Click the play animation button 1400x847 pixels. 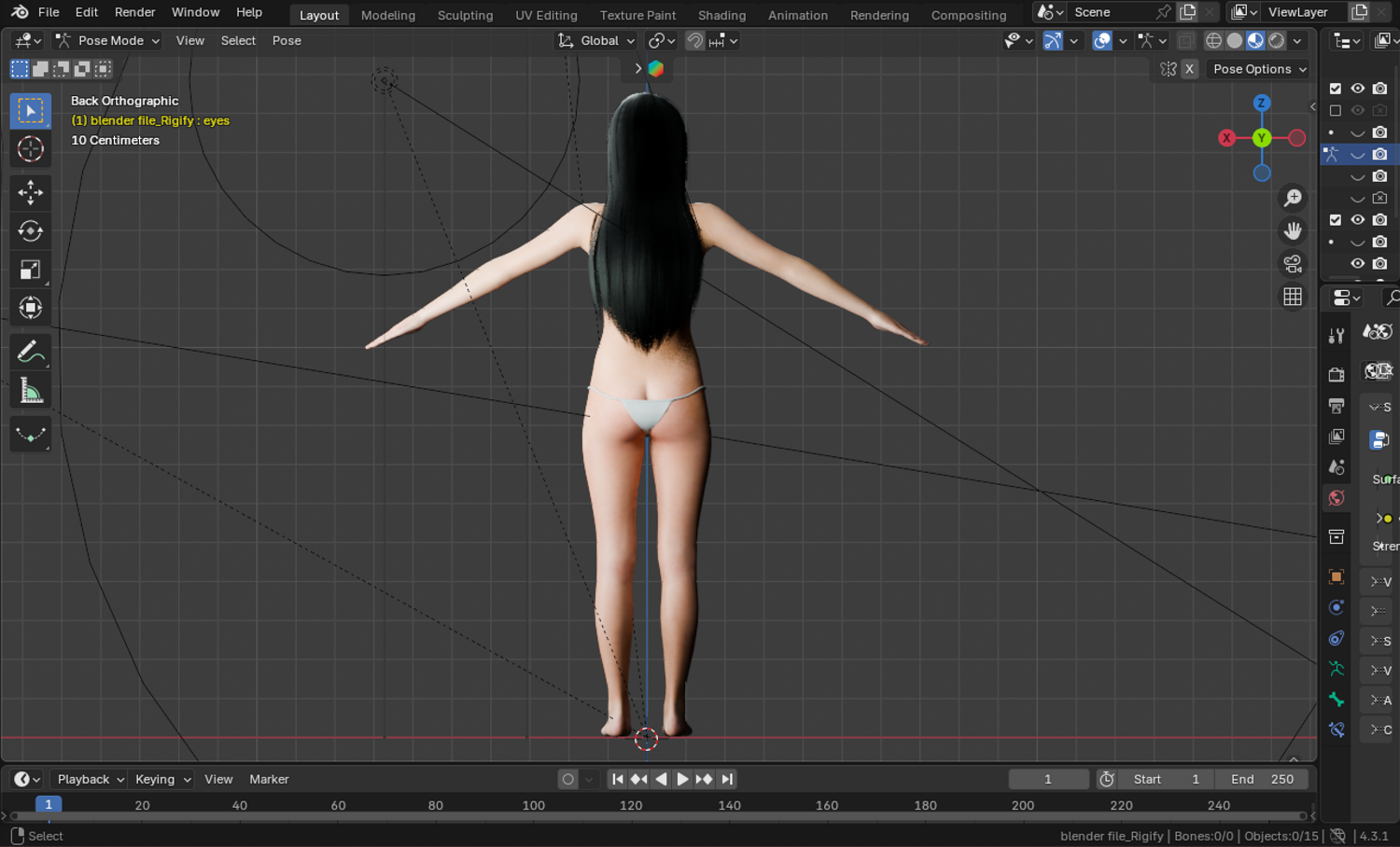(x=682, y=779)
